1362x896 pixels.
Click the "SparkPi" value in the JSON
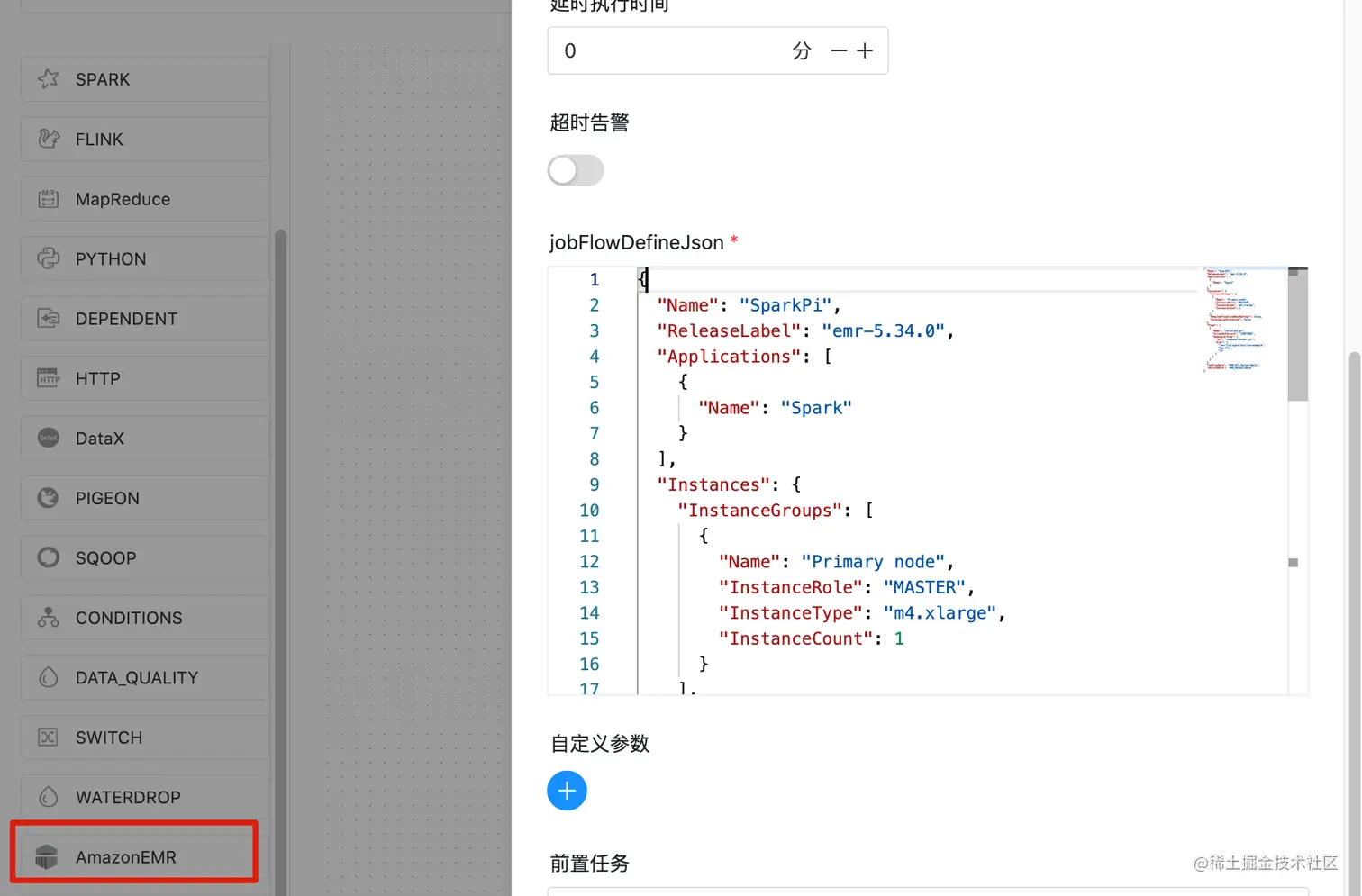coord(785,305)
